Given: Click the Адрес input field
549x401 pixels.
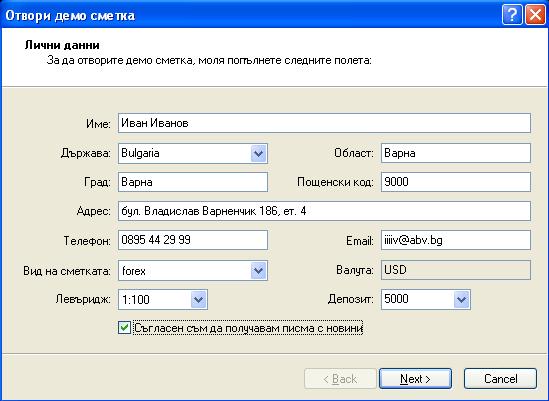Looking at the screenshot, I should click(324, 211).
